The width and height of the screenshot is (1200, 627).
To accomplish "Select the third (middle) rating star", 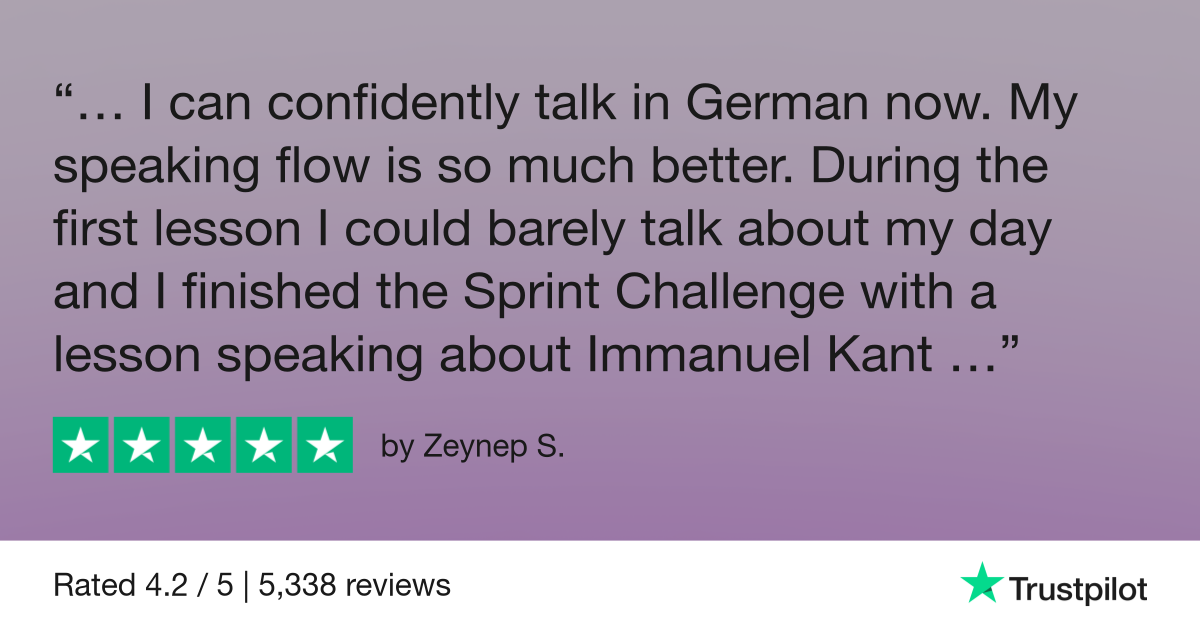I will click(x=203, y=445).
